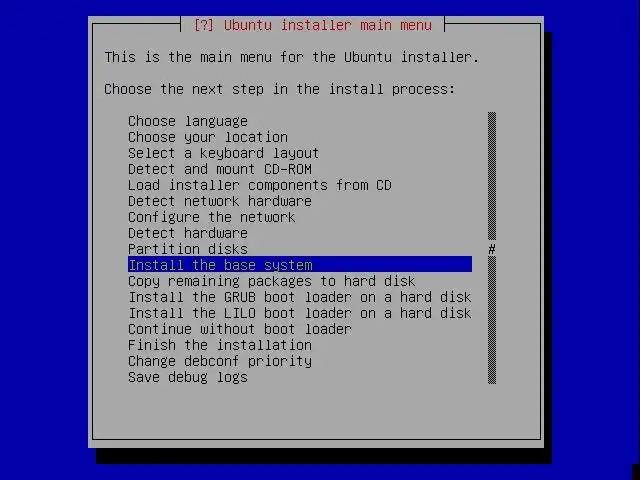The width and height of the screenshot is (640, 480).
Task: Activate highlighted Install the base system
Action: coord(300,265)
